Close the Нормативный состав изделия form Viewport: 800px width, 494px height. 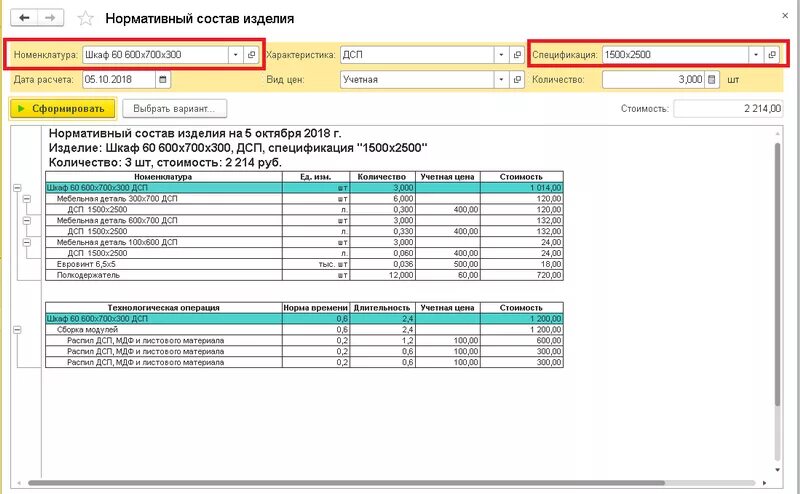pos(785,16)
